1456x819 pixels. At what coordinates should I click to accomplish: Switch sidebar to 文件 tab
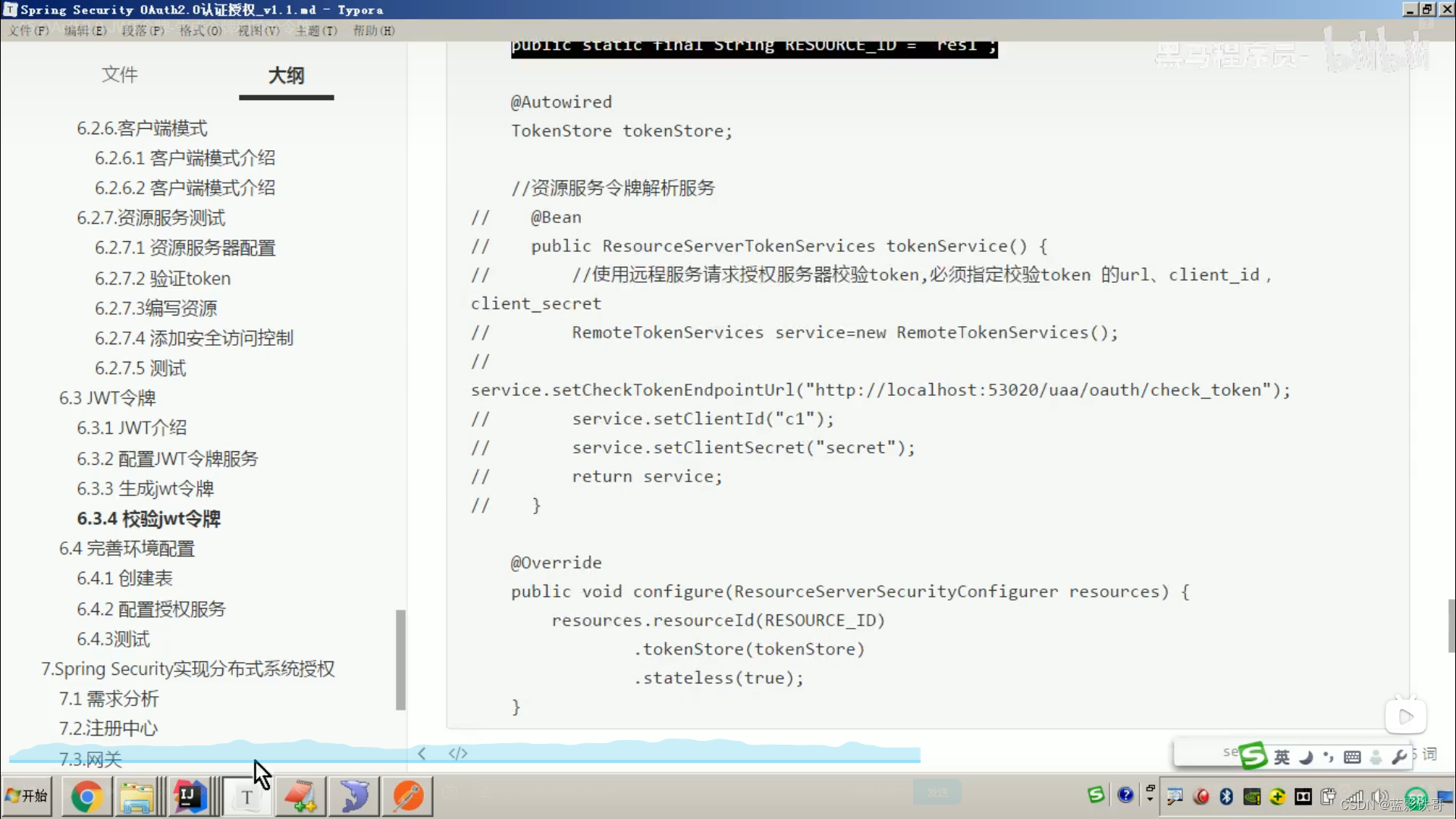point(120,74)
